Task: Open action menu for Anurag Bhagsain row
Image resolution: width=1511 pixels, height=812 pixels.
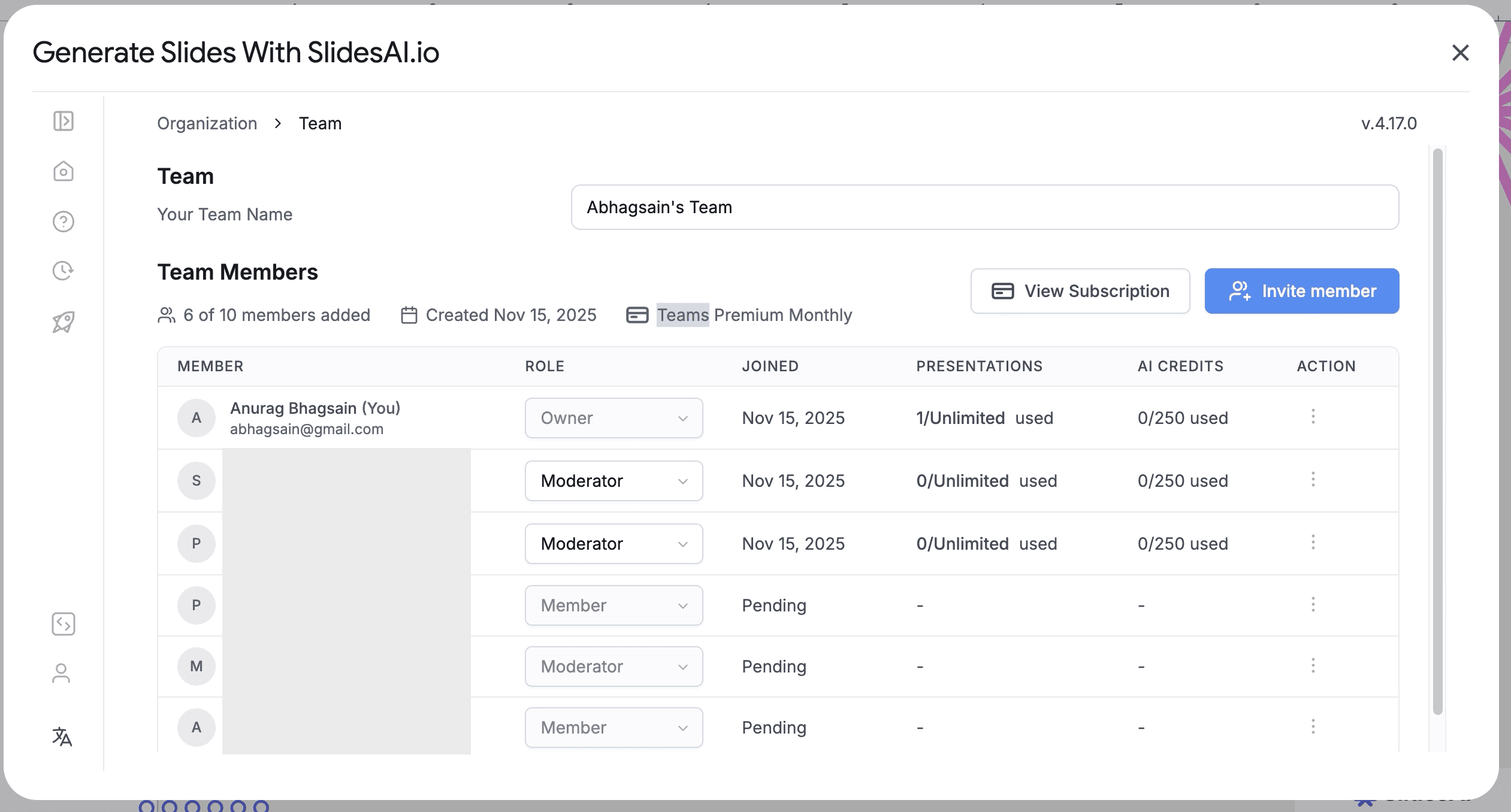Action: [1313, 417]
